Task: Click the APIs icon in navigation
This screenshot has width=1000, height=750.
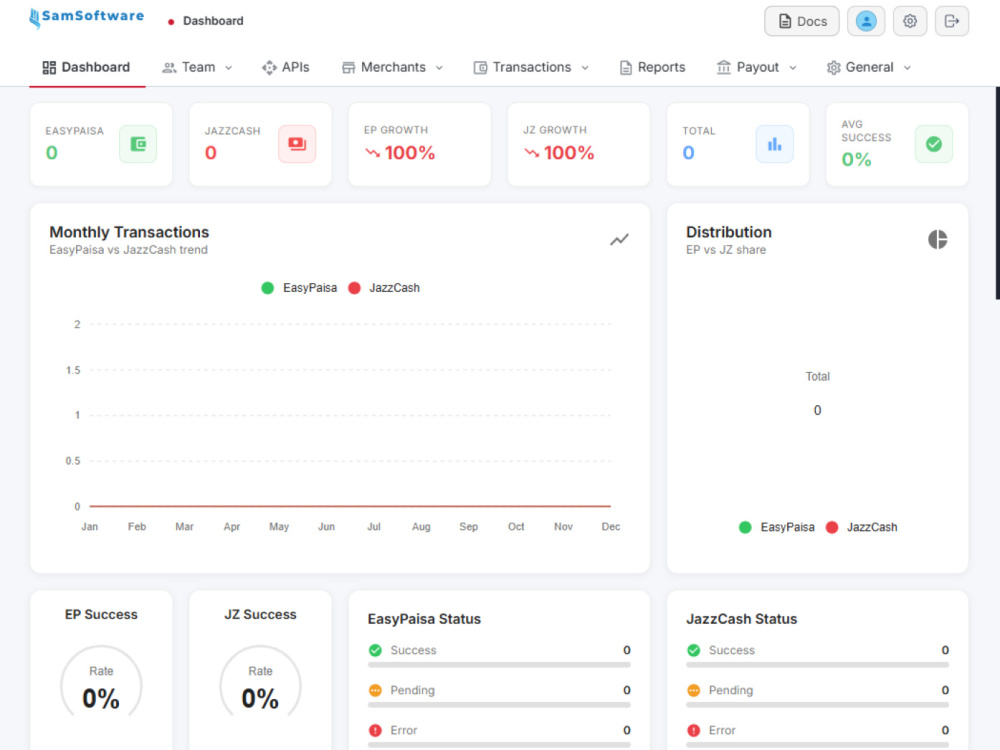Action: coord(269,68)
